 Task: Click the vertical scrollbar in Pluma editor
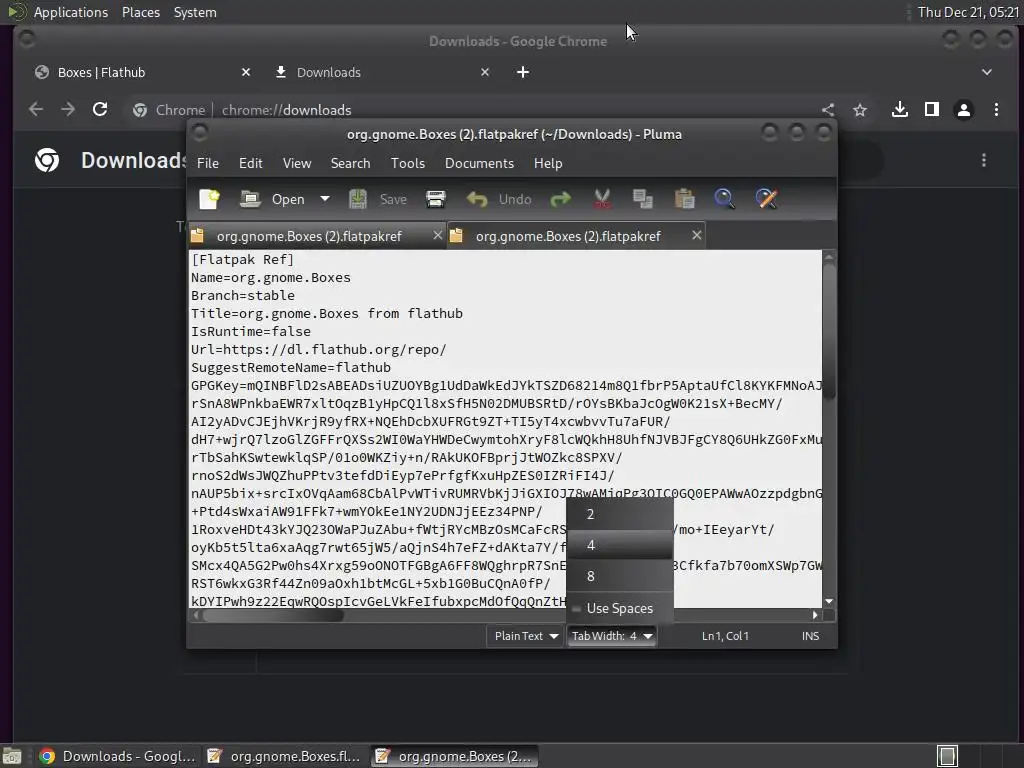[x=829, y=330]
